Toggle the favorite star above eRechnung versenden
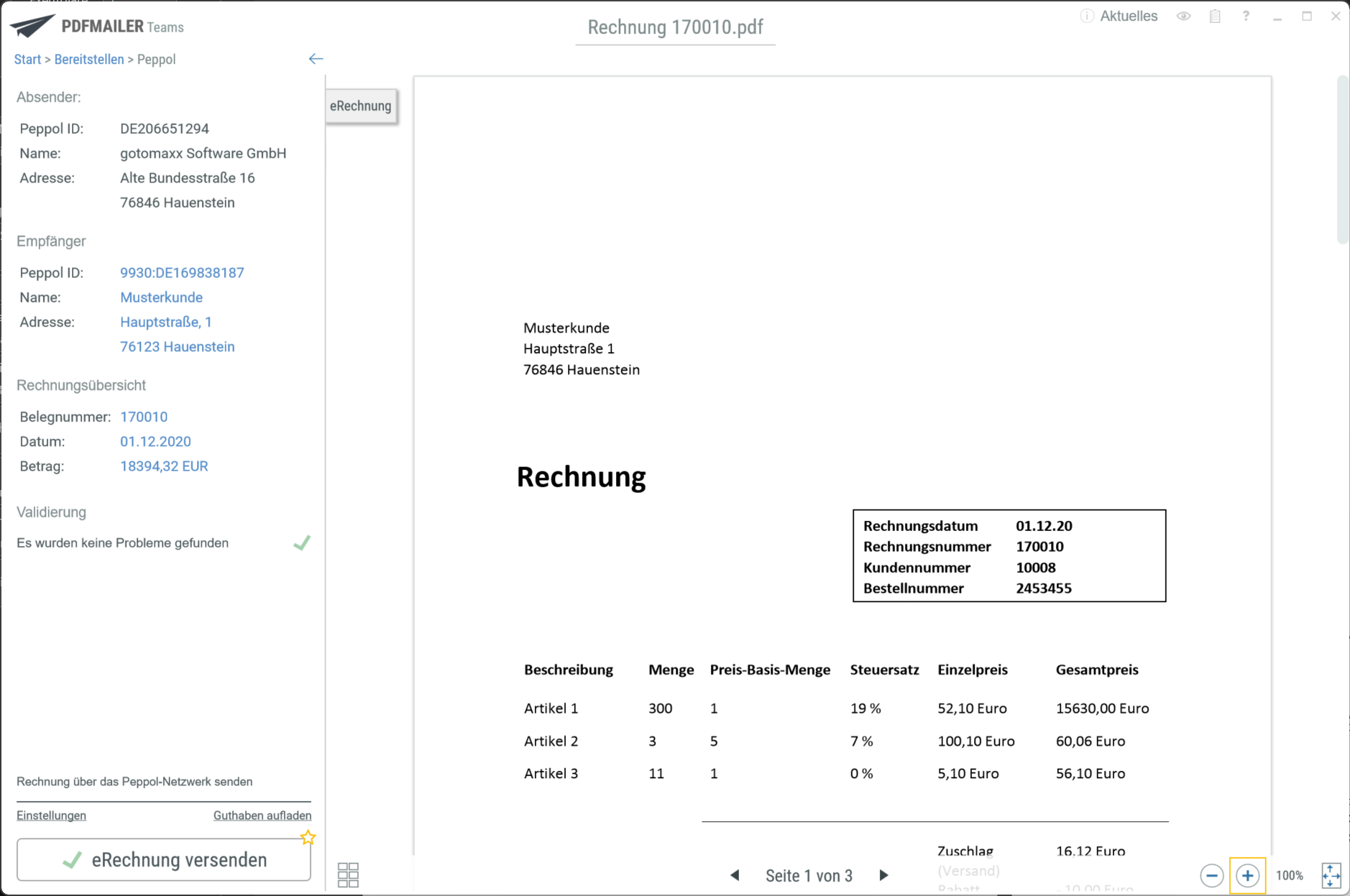 pos(307,836)
